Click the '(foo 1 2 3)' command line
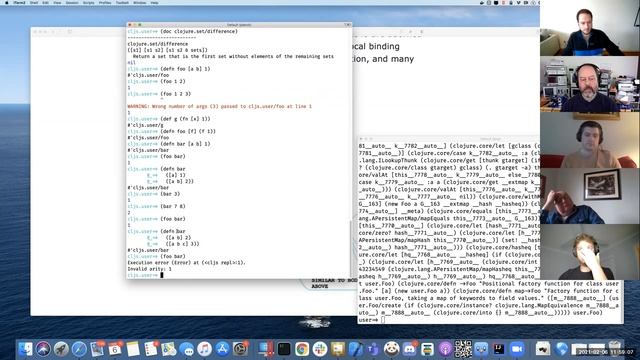The image size is (640, 360). [159, 94]
